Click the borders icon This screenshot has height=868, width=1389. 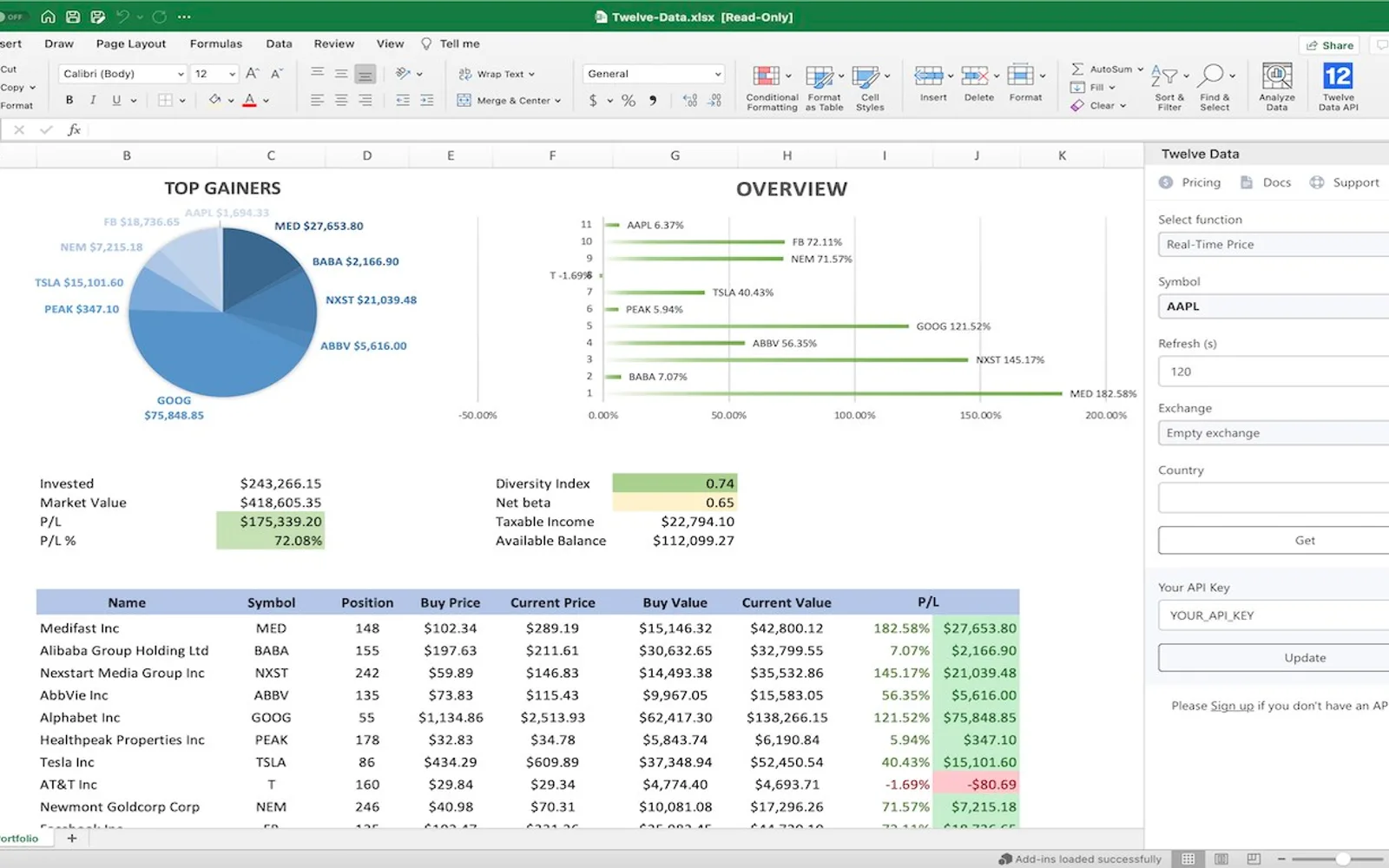(165, 100)
